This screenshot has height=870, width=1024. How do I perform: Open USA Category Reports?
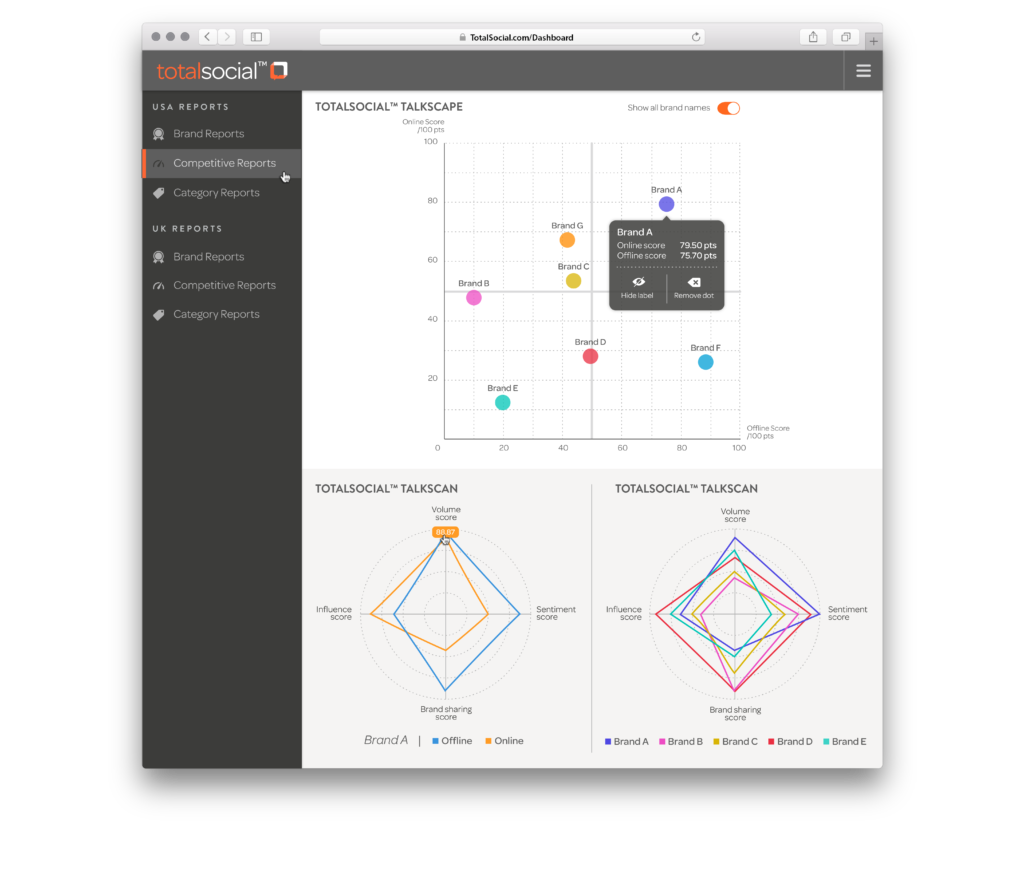pos(221,193)
